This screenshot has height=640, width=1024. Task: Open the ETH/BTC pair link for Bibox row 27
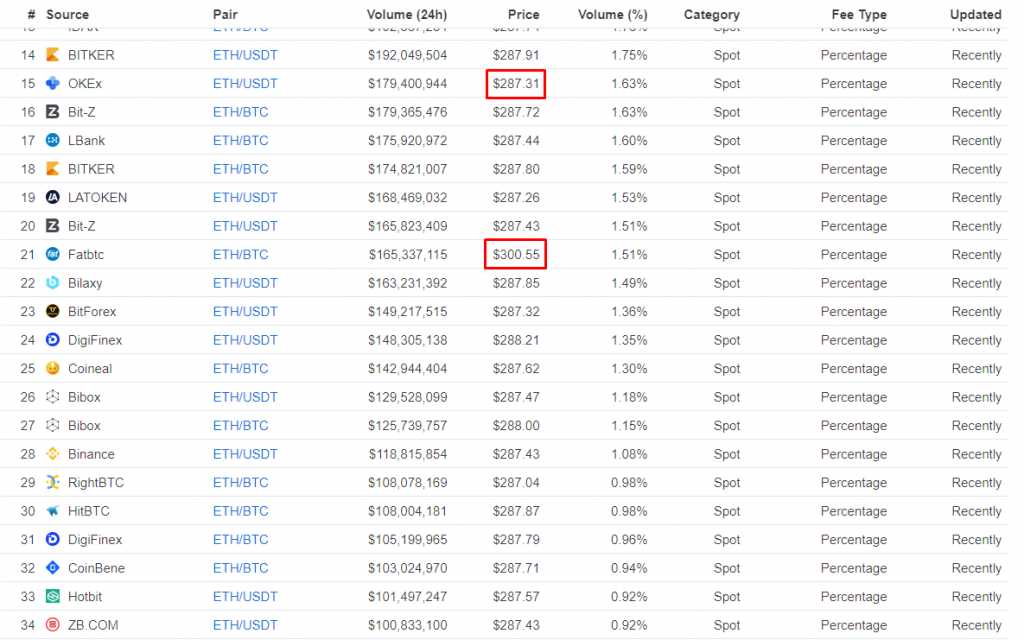241,426
